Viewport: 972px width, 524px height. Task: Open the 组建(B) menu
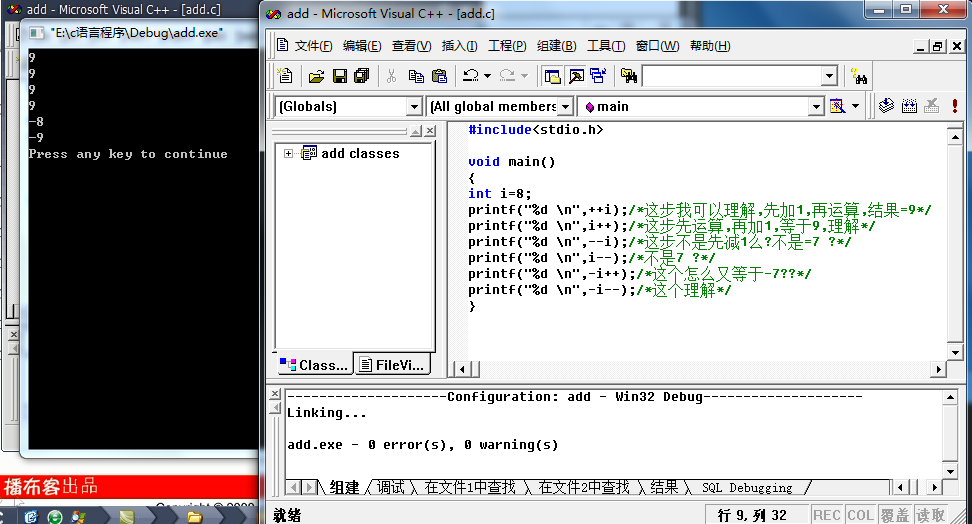(557, 46)
